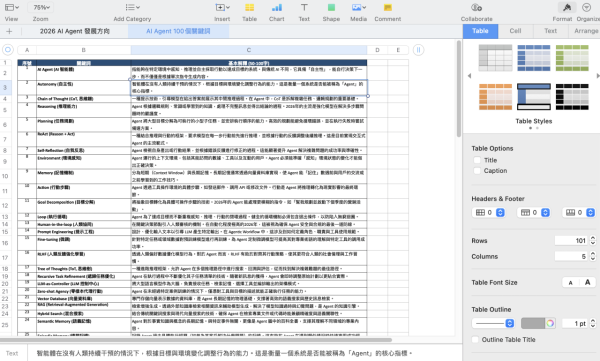Image resolution: width=600 pixels, height=361 pixels.
Task: Click the outline width 1 pt field
Action: pos(575,323)
